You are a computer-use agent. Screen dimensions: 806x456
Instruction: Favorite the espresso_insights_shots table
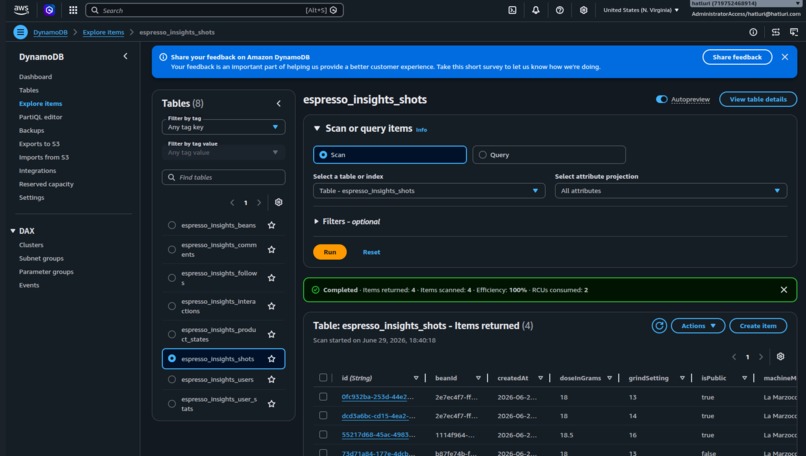click(271, 359)
